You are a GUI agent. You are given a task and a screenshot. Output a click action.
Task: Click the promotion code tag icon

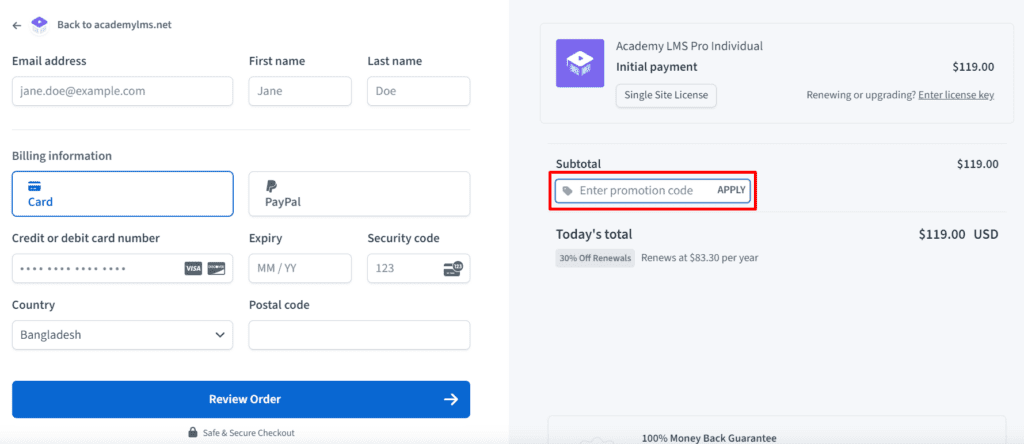pos(568,190)
